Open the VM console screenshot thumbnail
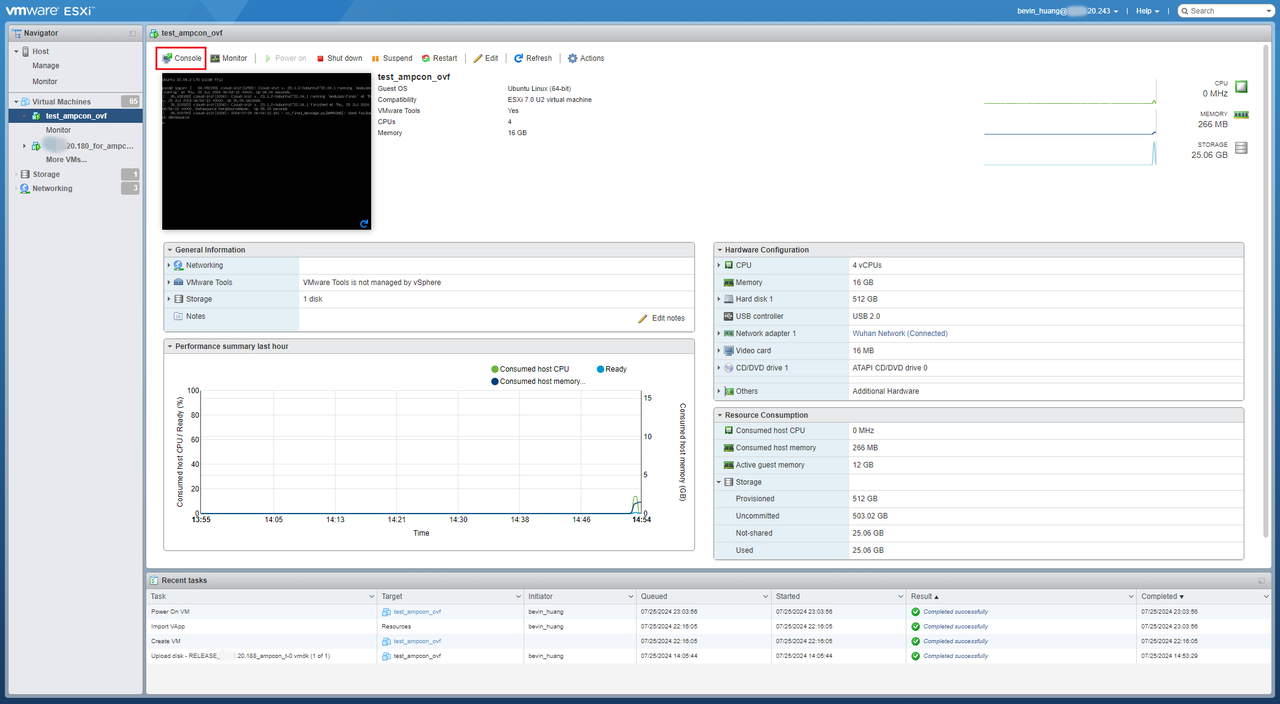Image resolution: width=1280 pixels, height=704 pixels. click(266, 150)
